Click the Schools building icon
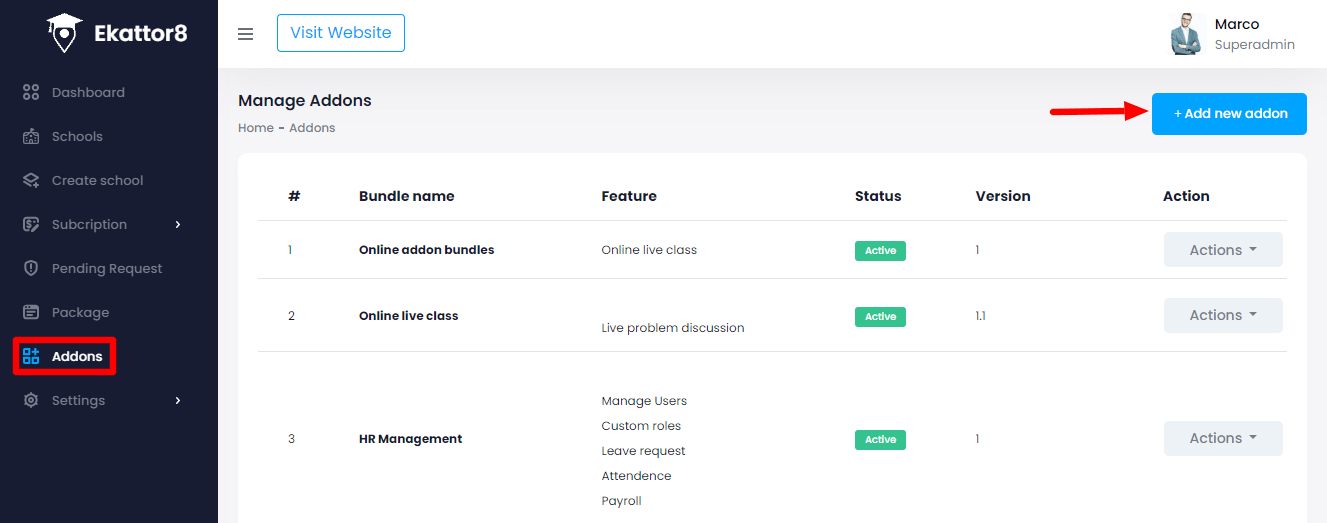 (31, 136)
